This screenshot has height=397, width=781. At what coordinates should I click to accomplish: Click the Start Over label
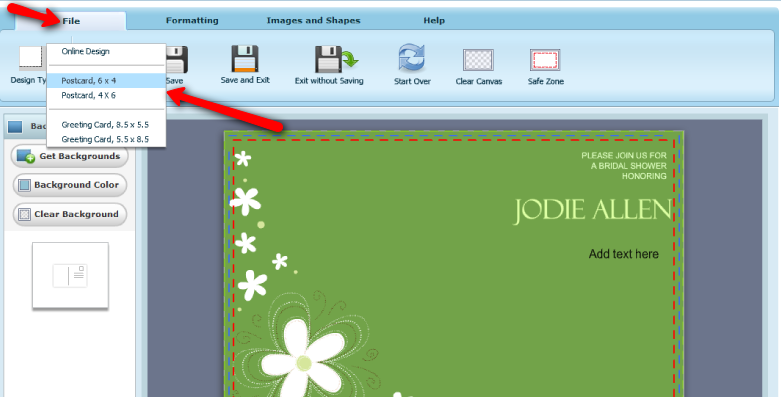[x=412, y=81]
